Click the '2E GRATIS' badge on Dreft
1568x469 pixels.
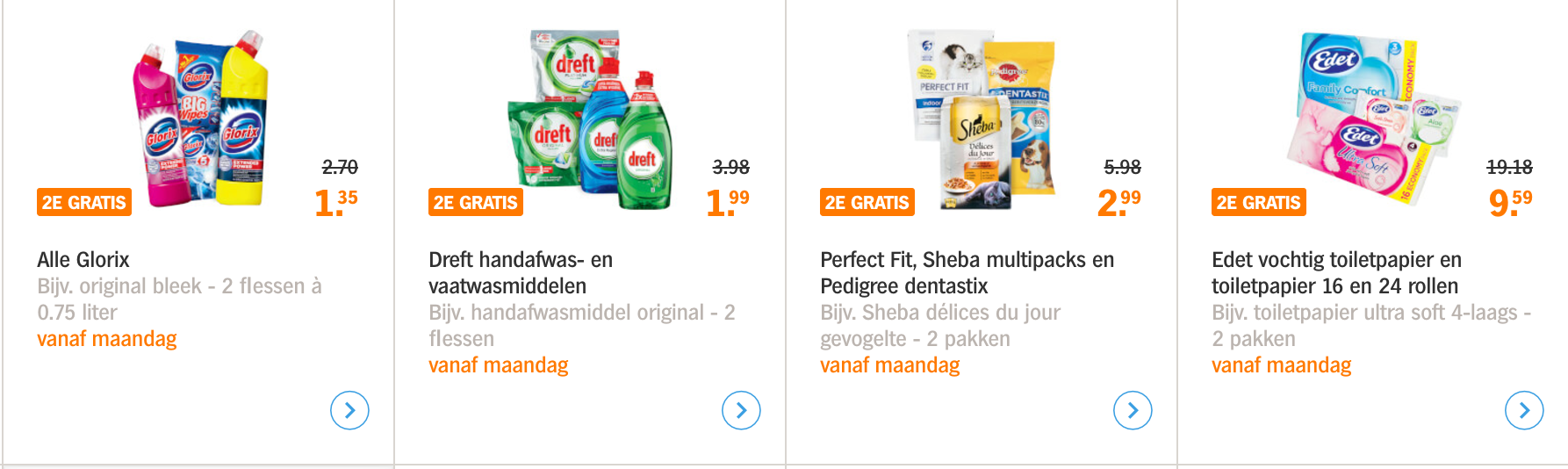pos(476,203)
